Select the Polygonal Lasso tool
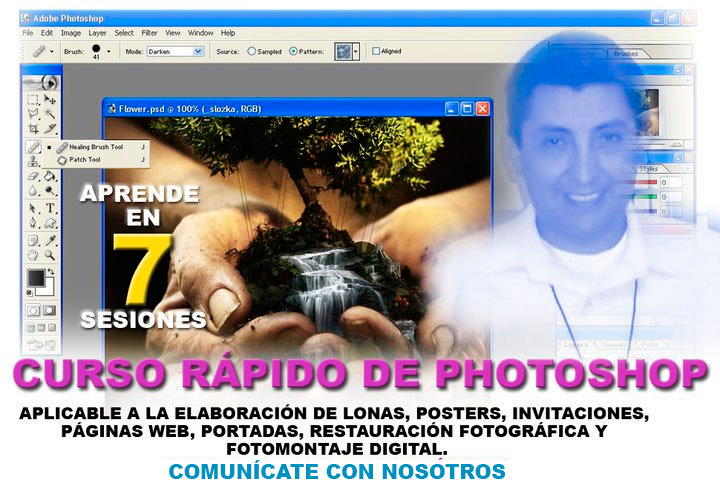The image size is (720, 483). [x=33, y=113]
